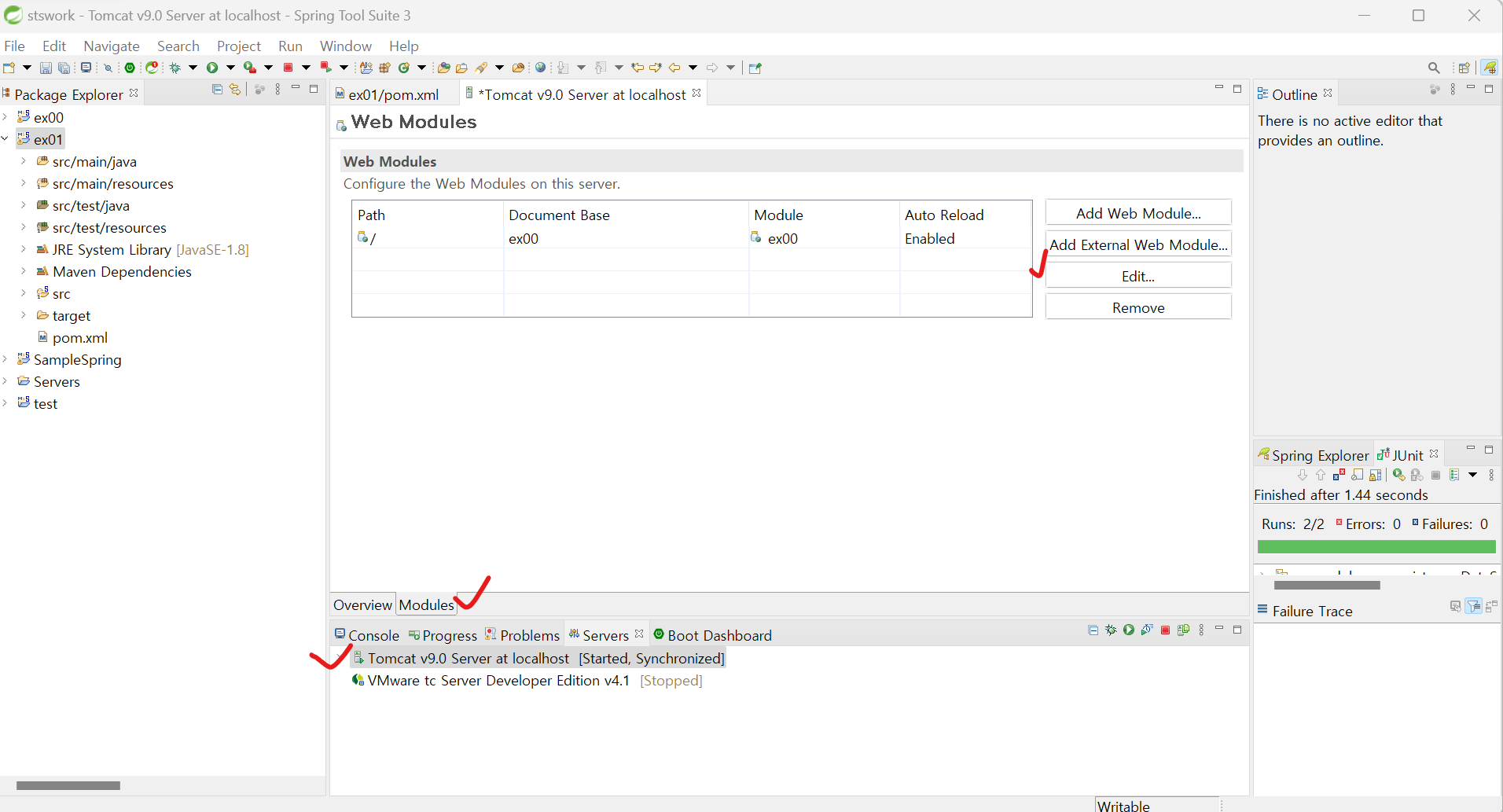The width and height of the screenshot is (1503, 812).
Task: Toggle Scroll Lock in JUnit view
Action: 1376,475
